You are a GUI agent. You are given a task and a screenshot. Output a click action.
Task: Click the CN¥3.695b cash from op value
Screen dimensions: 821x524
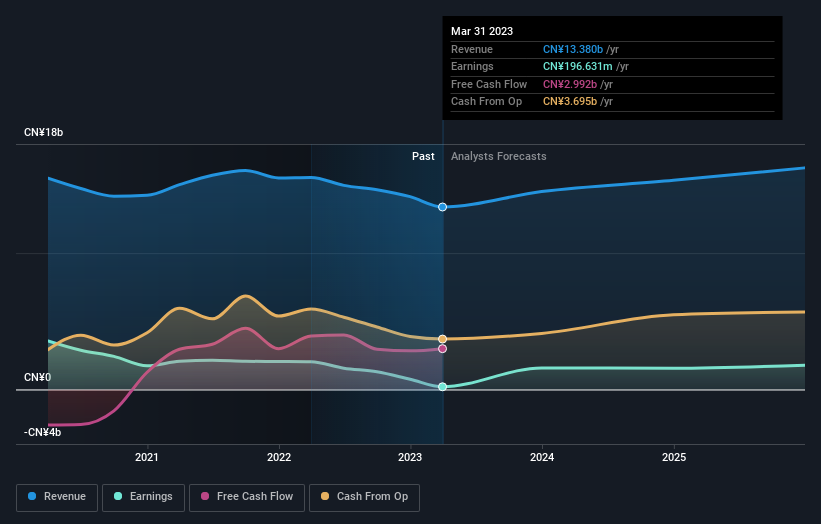pyautogui.click(x=570, y=102)
